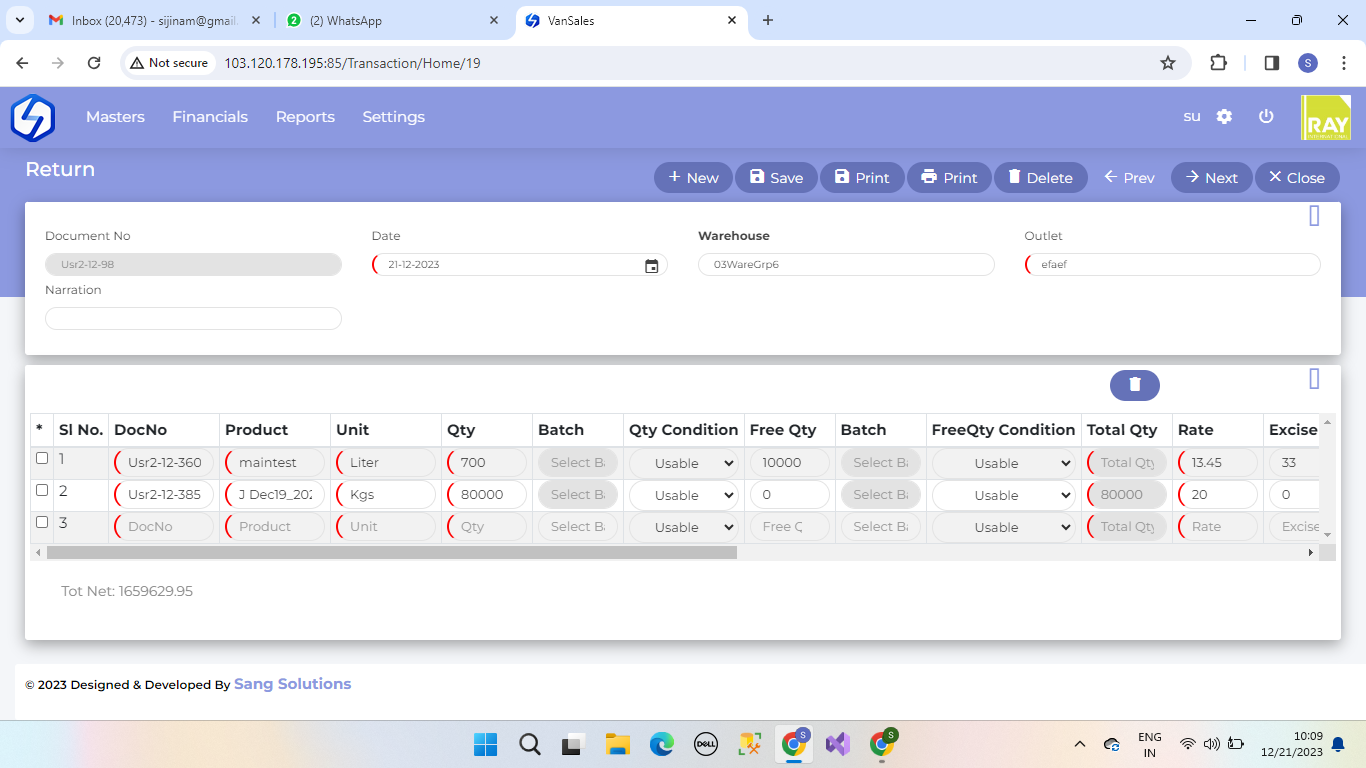This screenshot has width=1366, height=768.
Task: Follow the Sang Solutions link
Action: 292,684
